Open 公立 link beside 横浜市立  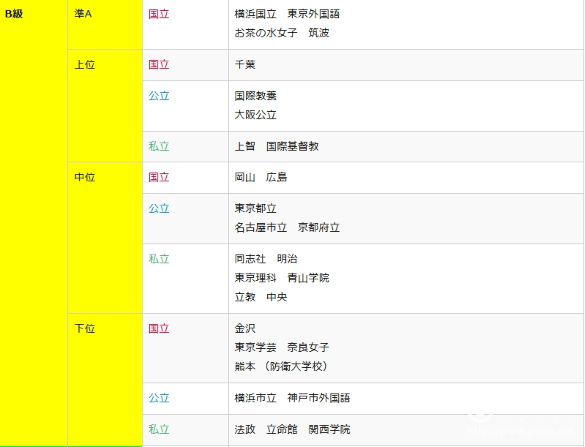159,398
